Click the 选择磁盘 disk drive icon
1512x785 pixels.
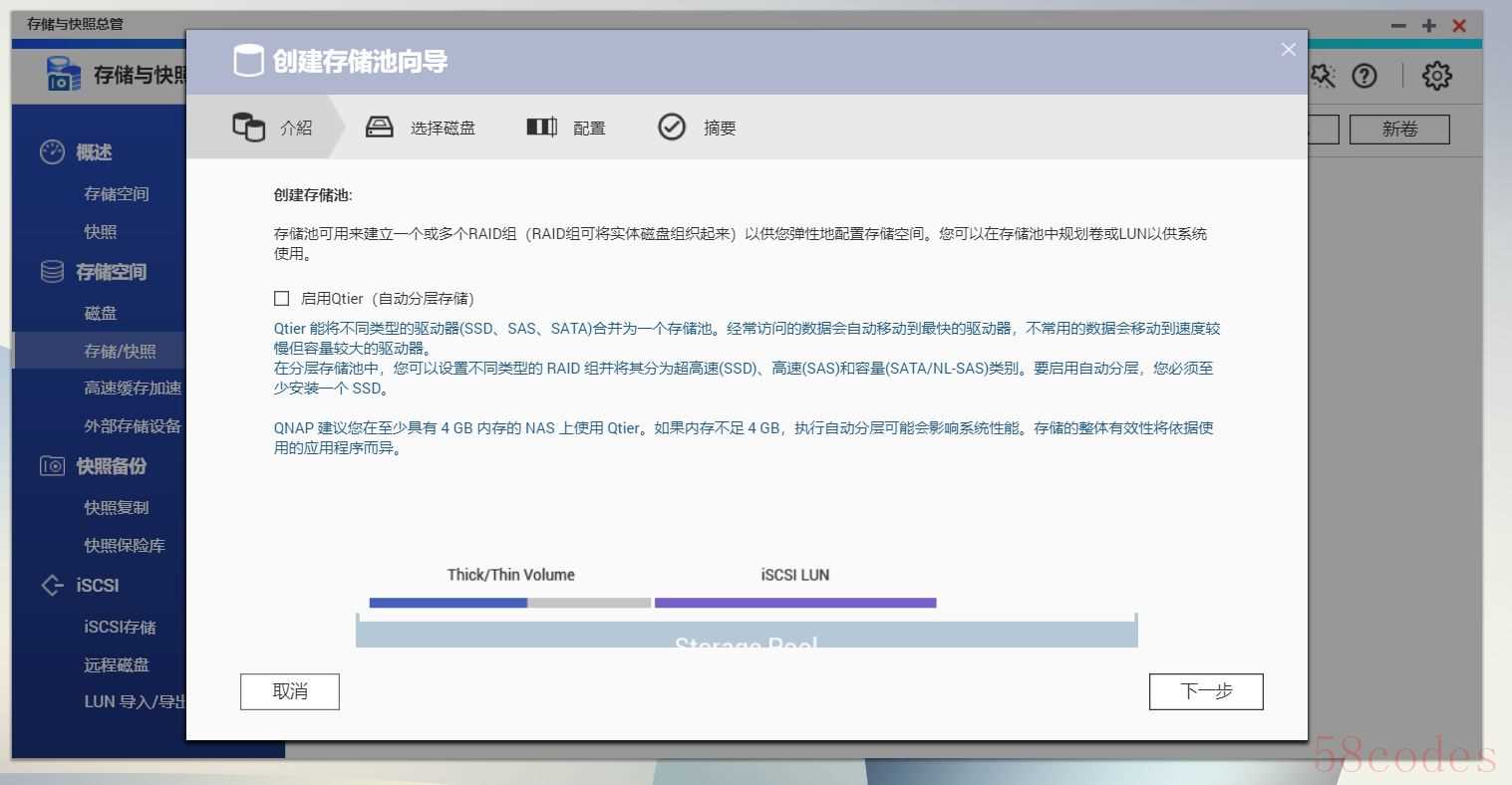pos(380,128)
